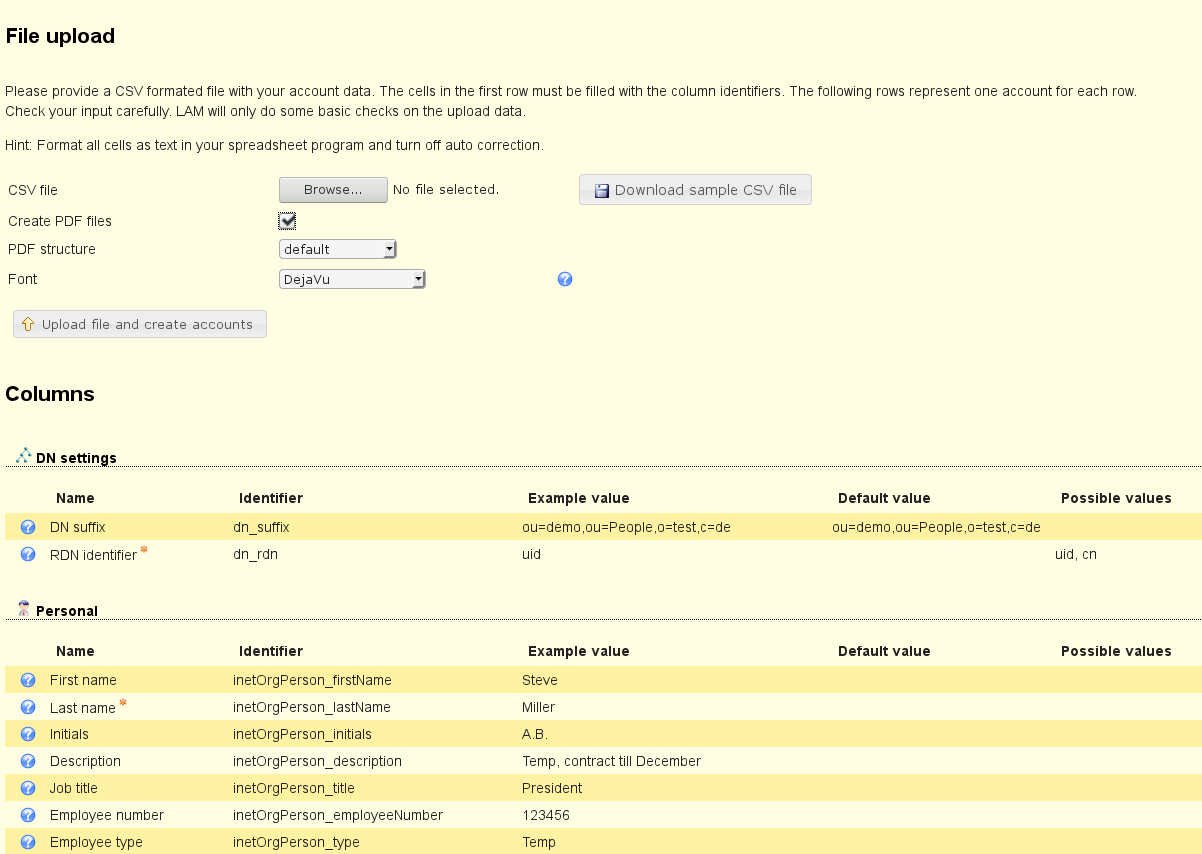Click help icon beside First name
Image resolution: width=1202 pixels, height=854 pixels.
[28, 680]
